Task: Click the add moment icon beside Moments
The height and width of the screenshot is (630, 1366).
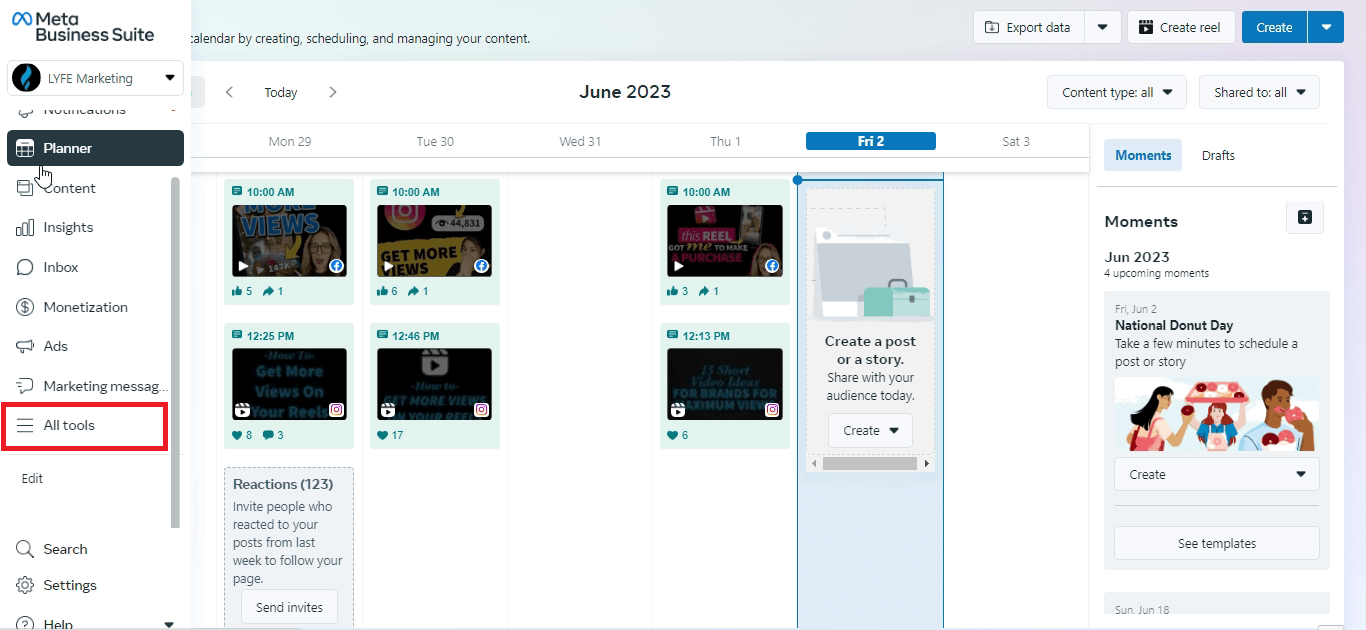Action: tap(1304, 218)
